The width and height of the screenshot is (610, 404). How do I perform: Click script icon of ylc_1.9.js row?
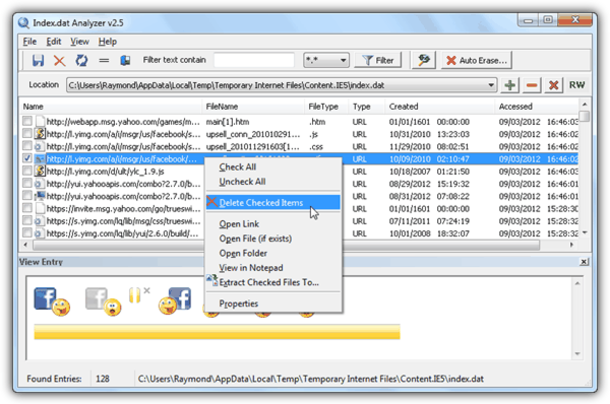tap(39, 171)
